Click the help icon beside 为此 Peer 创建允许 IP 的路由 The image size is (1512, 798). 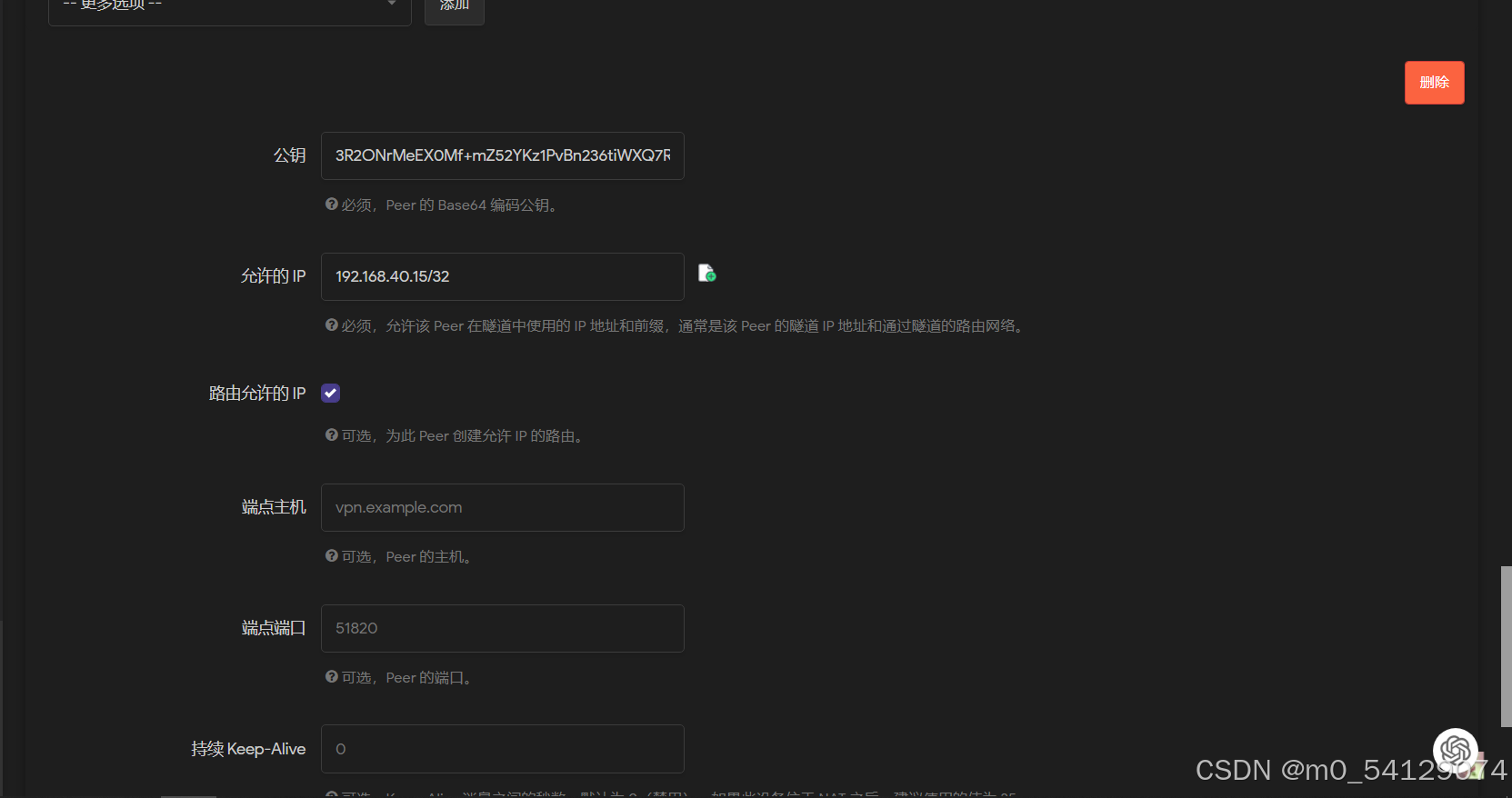(x=332, y=435)
